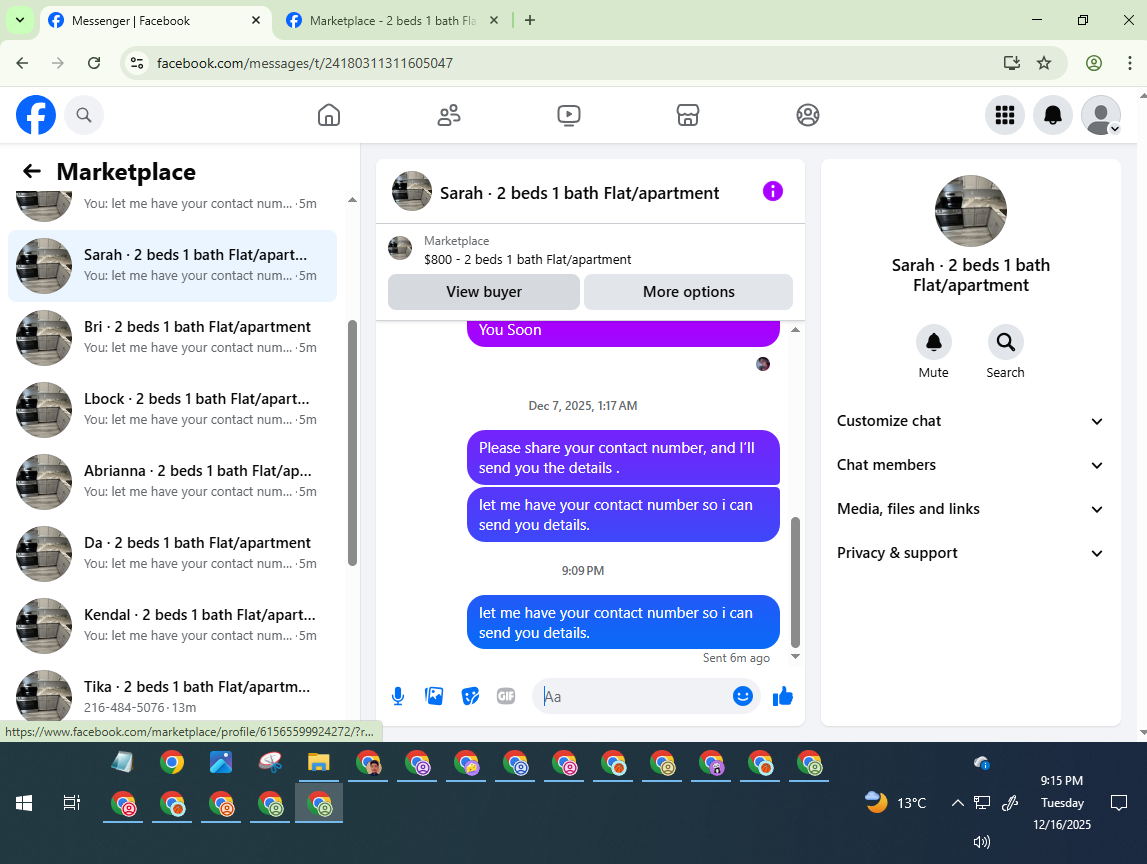This screenshot has height=864, width=1147.
Task: Click the View buyer button
Action: [484, 292]
